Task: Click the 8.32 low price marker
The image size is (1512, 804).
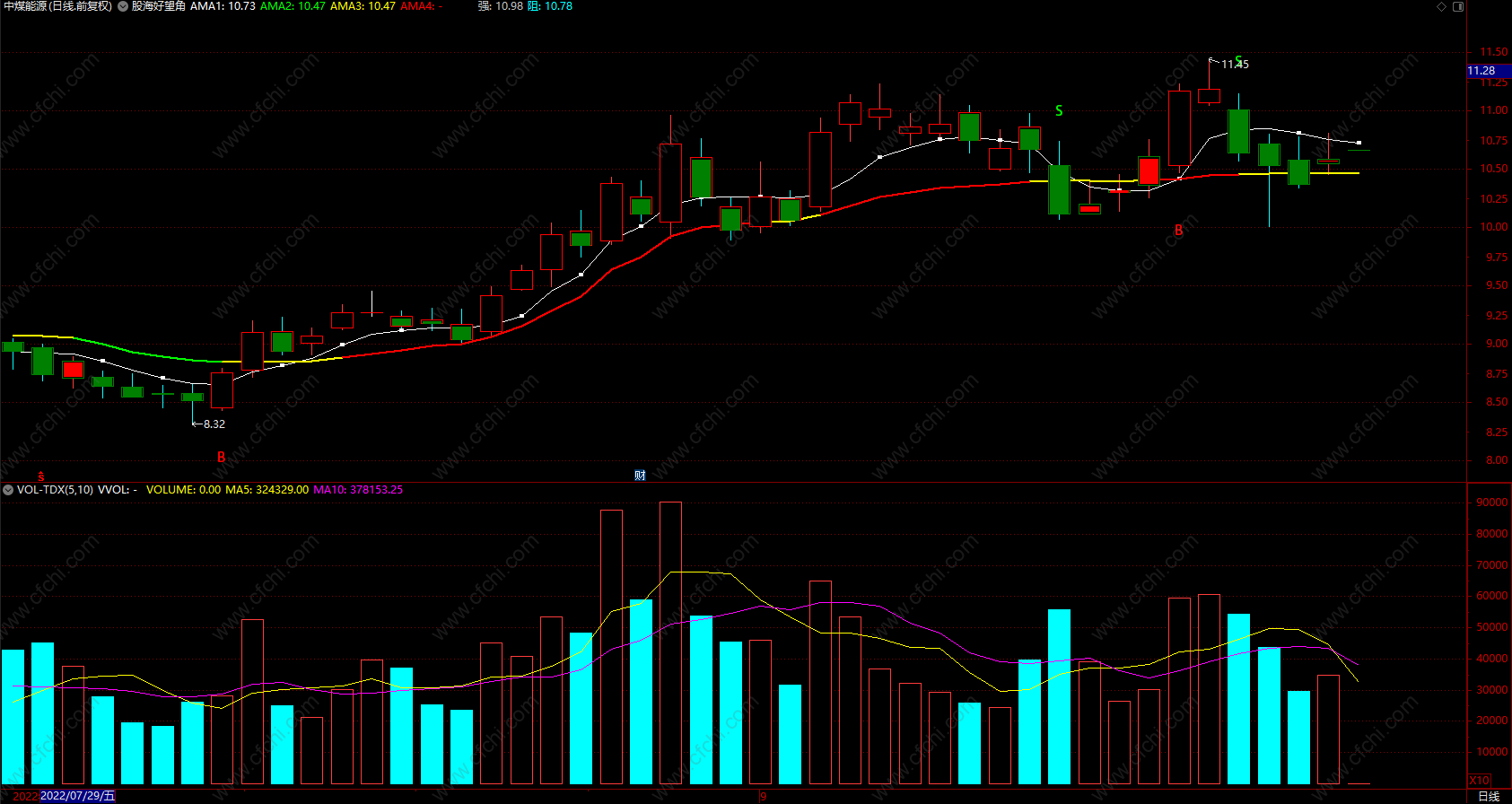Action: tap(214, 424)
